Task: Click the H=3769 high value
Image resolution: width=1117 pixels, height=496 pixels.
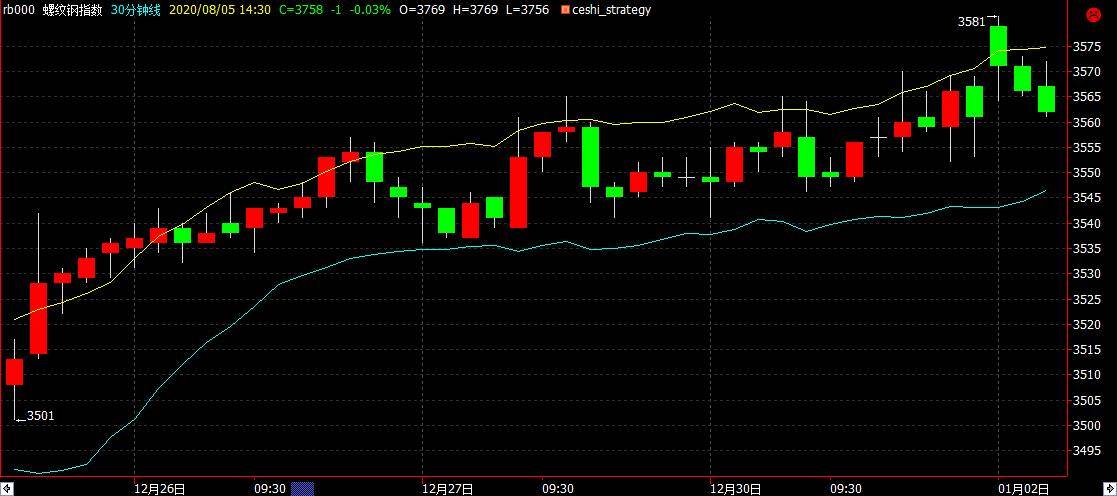Action: [474, 10]
